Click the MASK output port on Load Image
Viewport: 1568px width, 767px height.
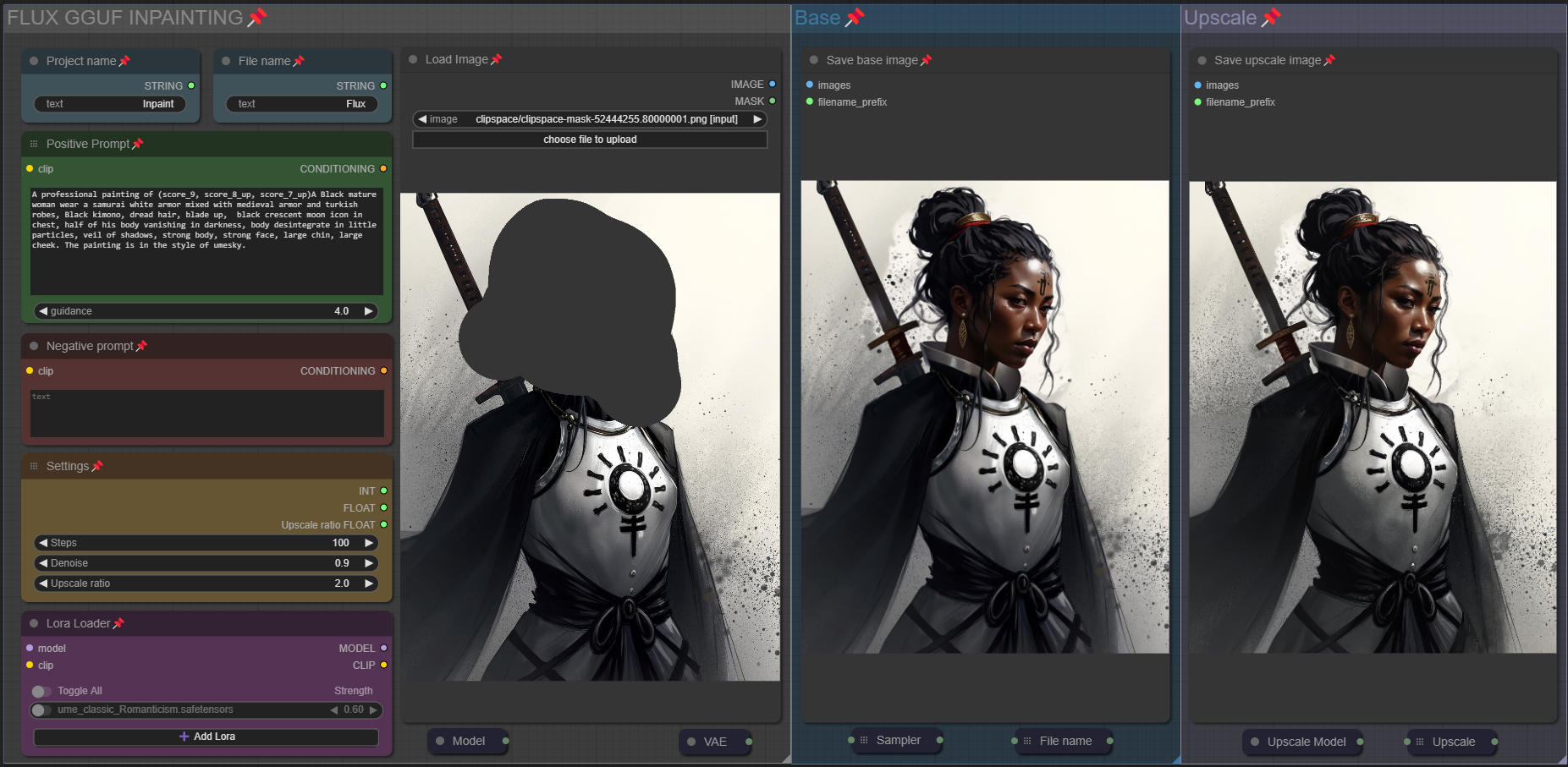[772, 101]
